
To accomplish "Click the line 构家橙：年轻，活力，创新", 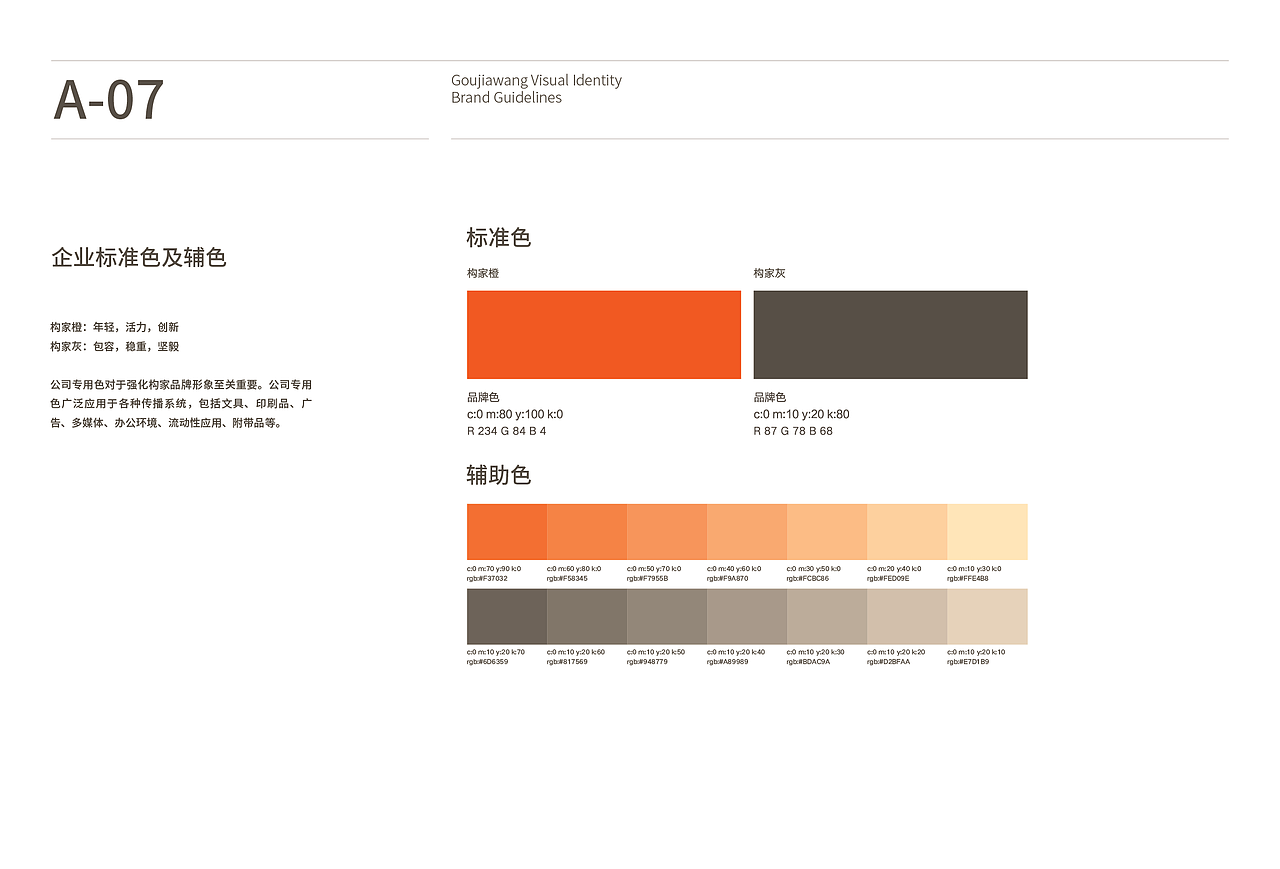I will (x=115, y=327).
